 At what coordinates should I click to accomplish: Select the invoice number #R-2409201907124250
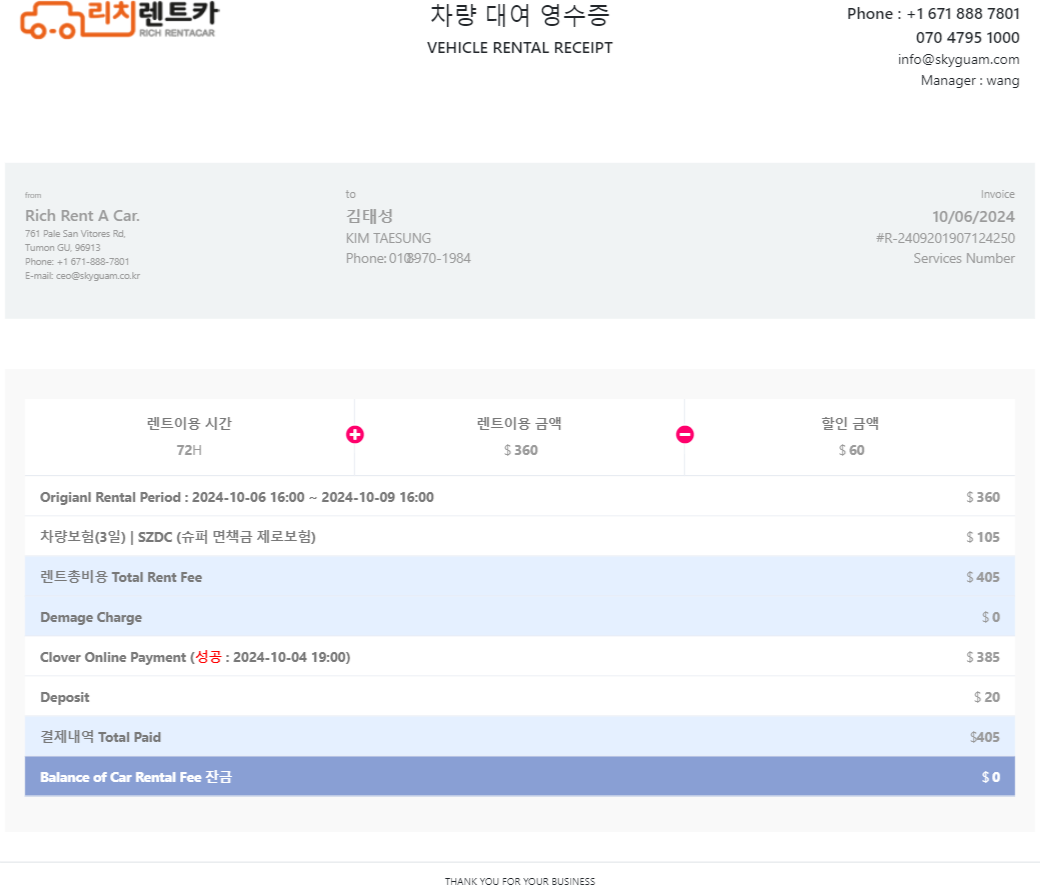(x=945, y=238)
